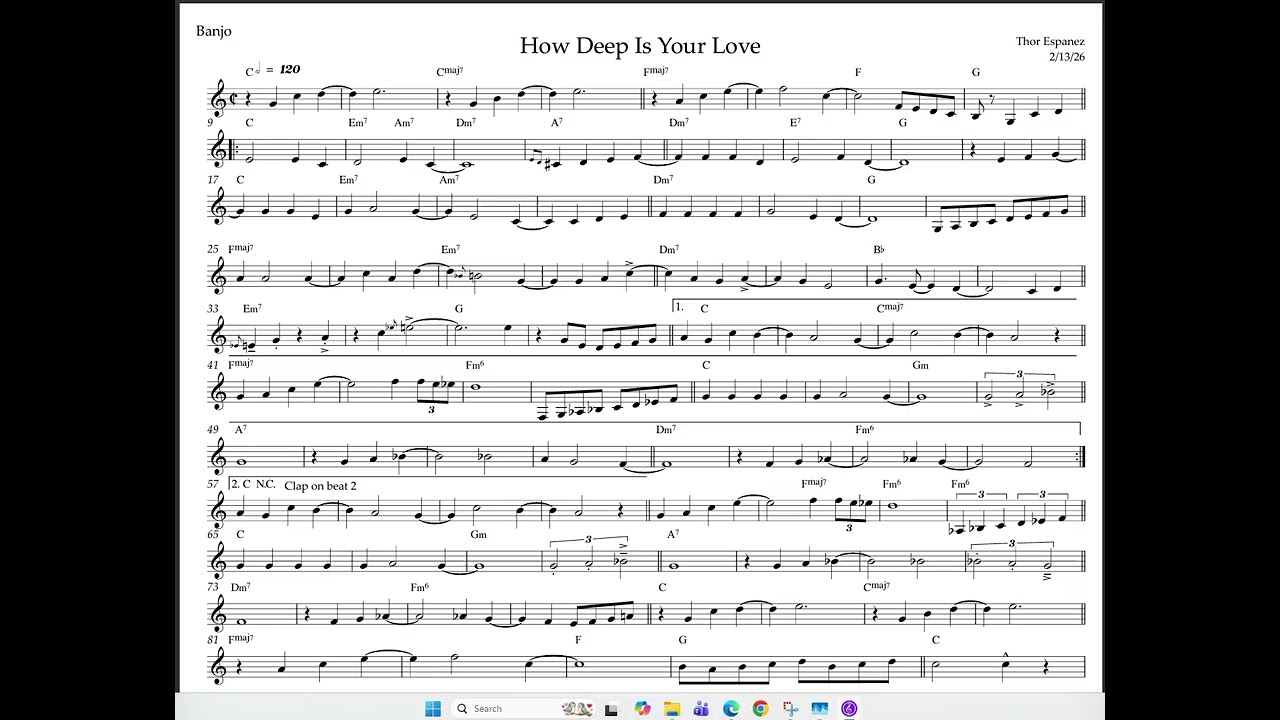This screenshot has height=720, width=1280.
Task: Open Google Chrome from the taskbar
Action: pyautogui.click(x=760, y=708)
